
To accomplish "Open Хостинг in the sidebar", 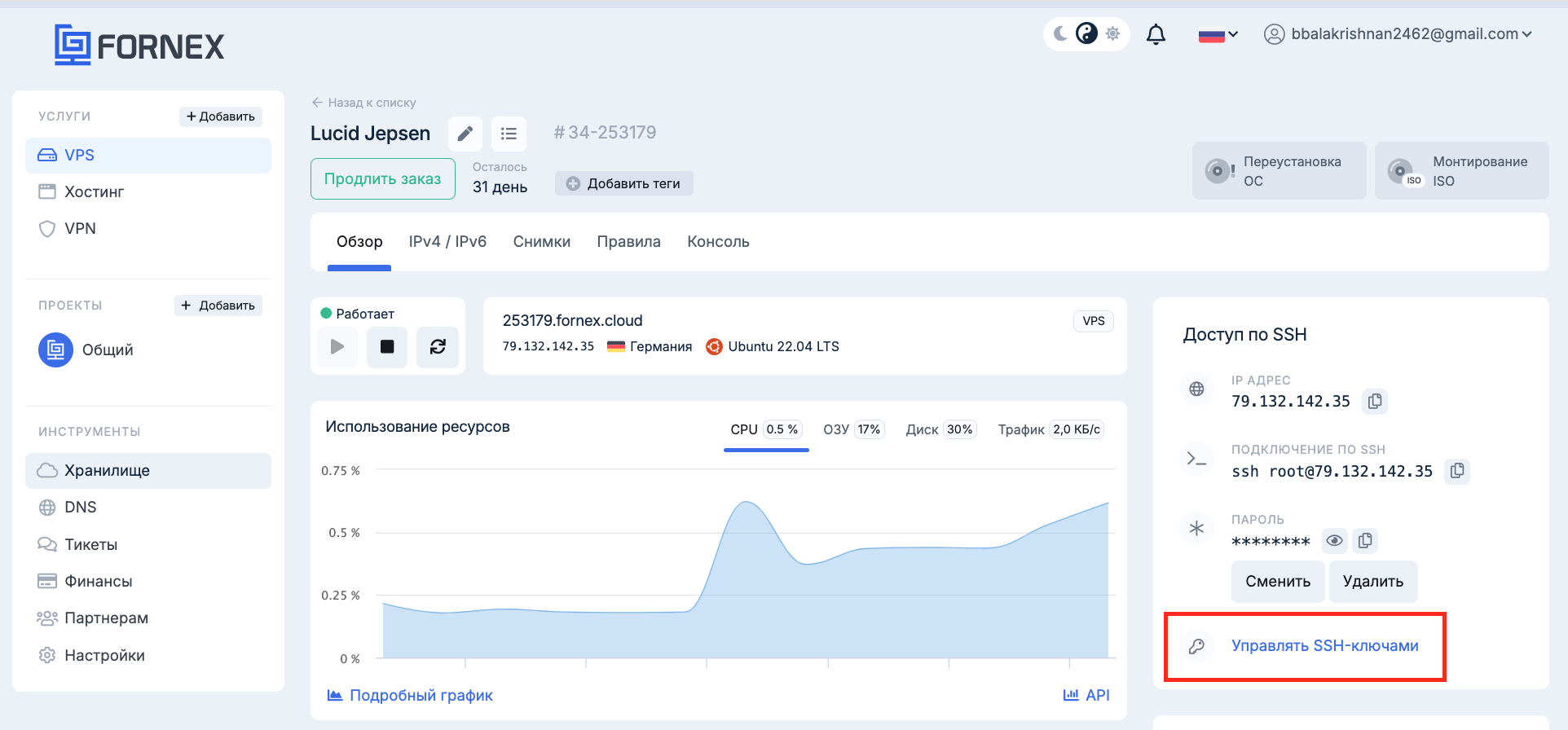I will point(148,192).
